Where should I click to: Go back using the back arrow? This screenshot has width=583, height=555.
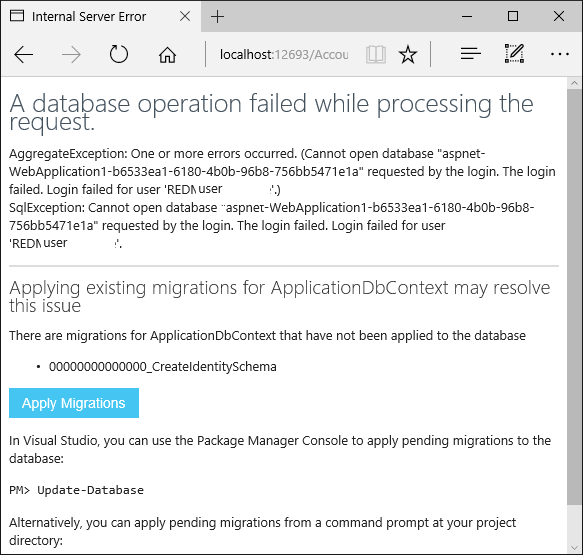point(23,55)
